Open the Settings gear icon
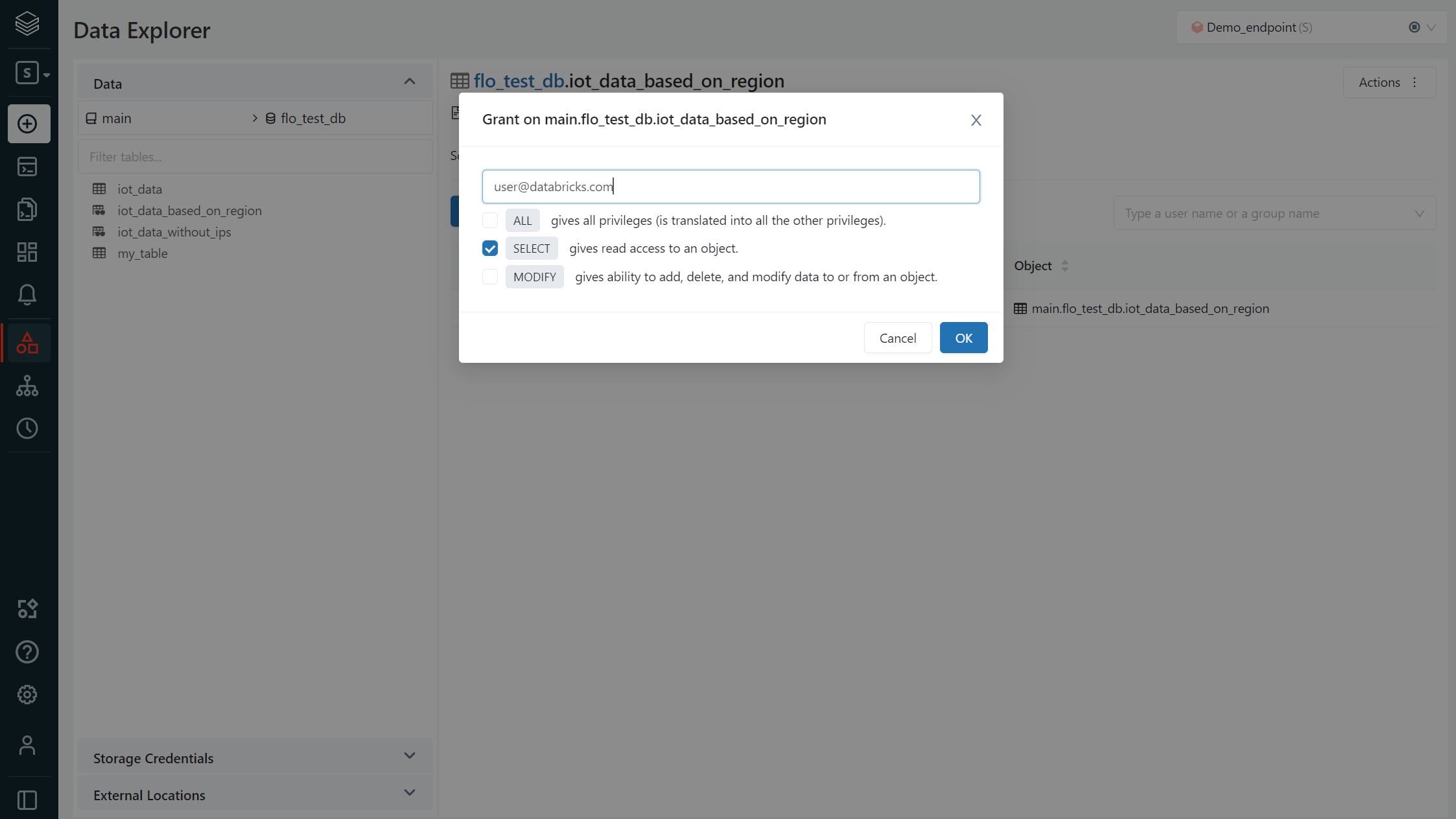The height and width of the screenshot is (819, 1456). click(27, 695)
